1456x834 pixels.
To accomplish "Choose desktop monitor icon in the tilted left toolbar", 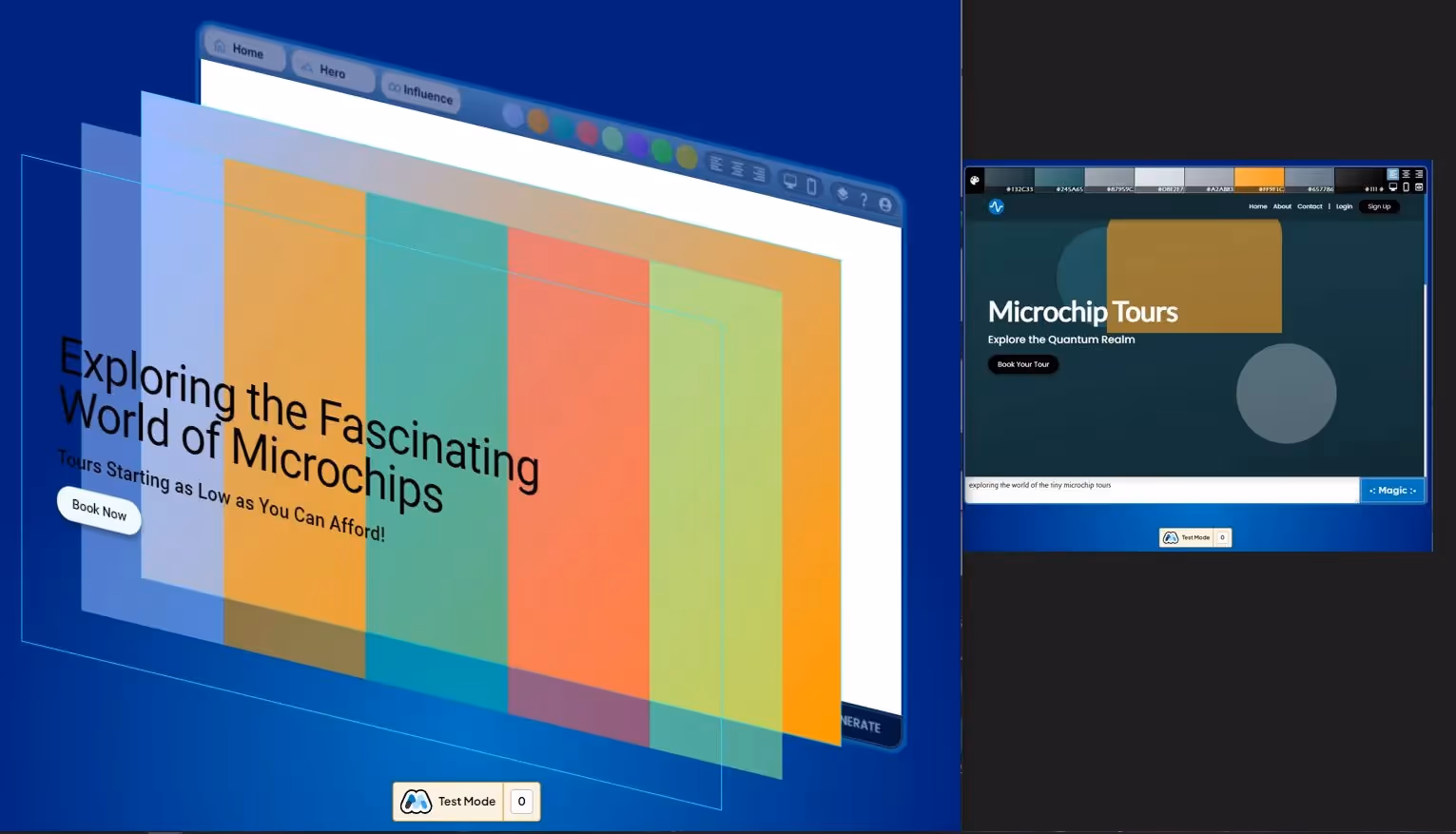I will pyautogui.click(x=789, y=181).
